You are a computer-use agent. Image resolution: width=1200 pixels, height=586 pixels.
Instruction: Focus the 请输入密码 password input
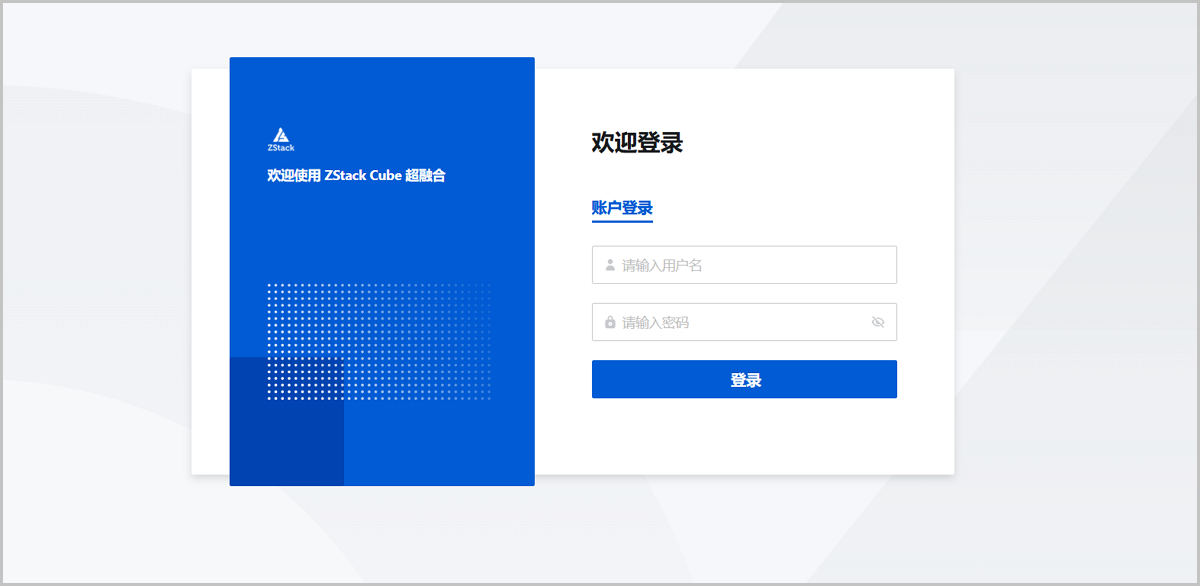pos(740,322)
